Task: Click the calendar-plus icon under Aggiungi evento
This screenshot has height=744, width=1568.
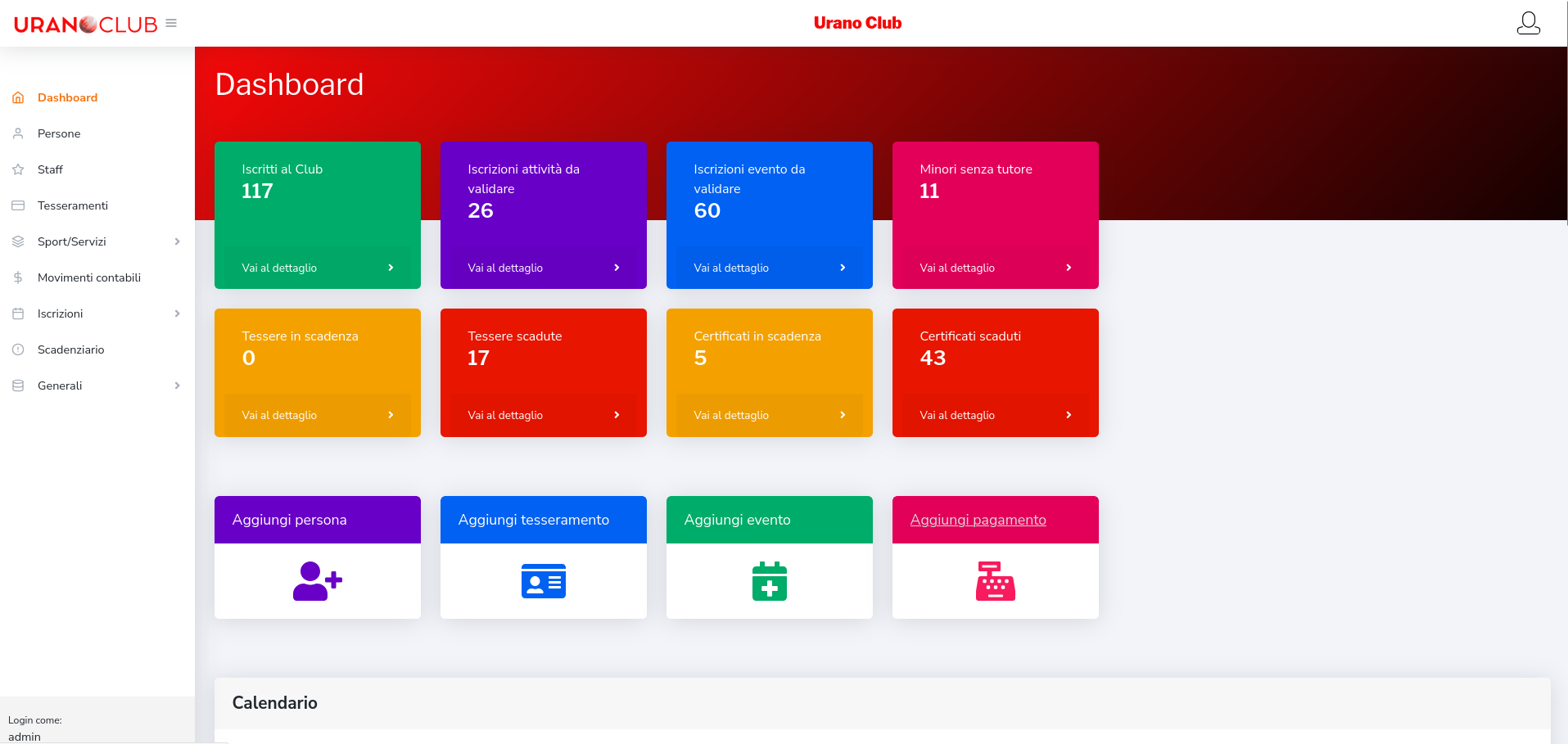Action: 770,581
